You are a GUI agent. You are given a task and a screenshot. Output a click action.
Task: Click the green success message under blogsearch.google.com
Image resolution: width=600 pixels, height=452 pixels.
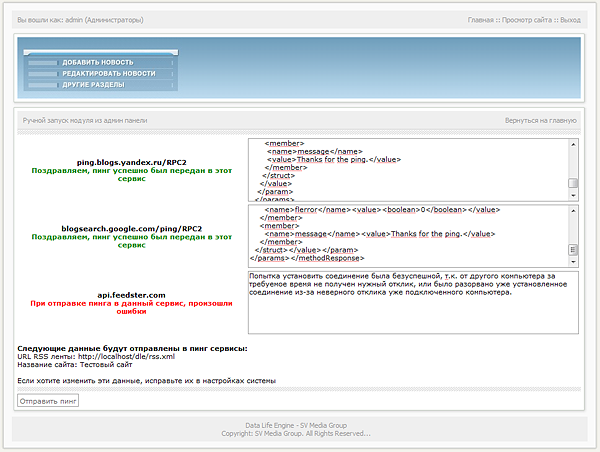132,241
